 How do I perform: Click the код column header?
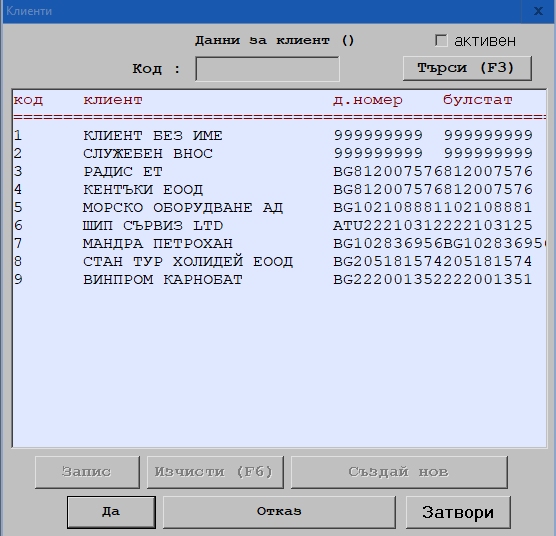(28, 100)
